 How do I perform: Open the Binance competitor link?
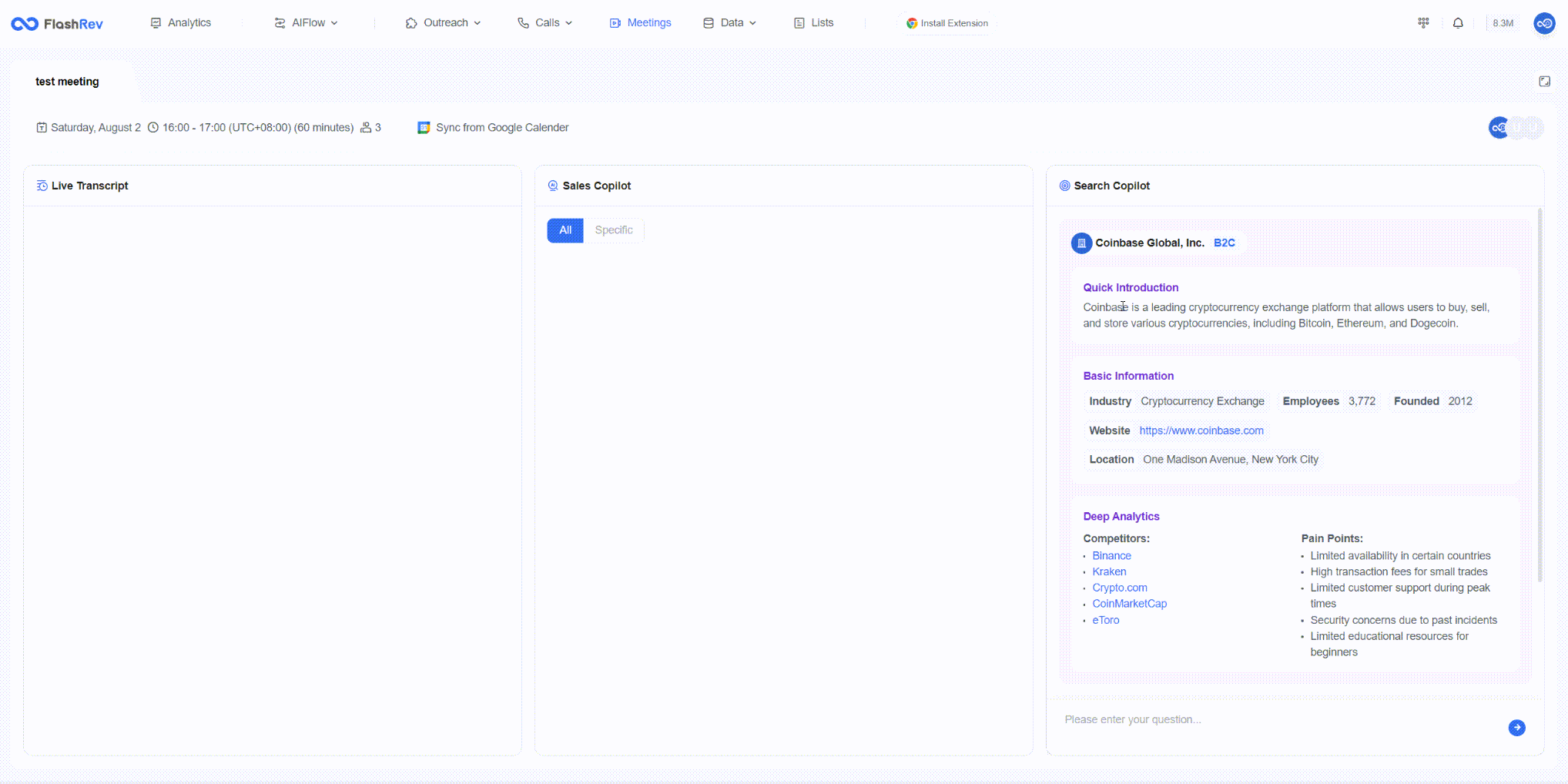[1111, 556]
